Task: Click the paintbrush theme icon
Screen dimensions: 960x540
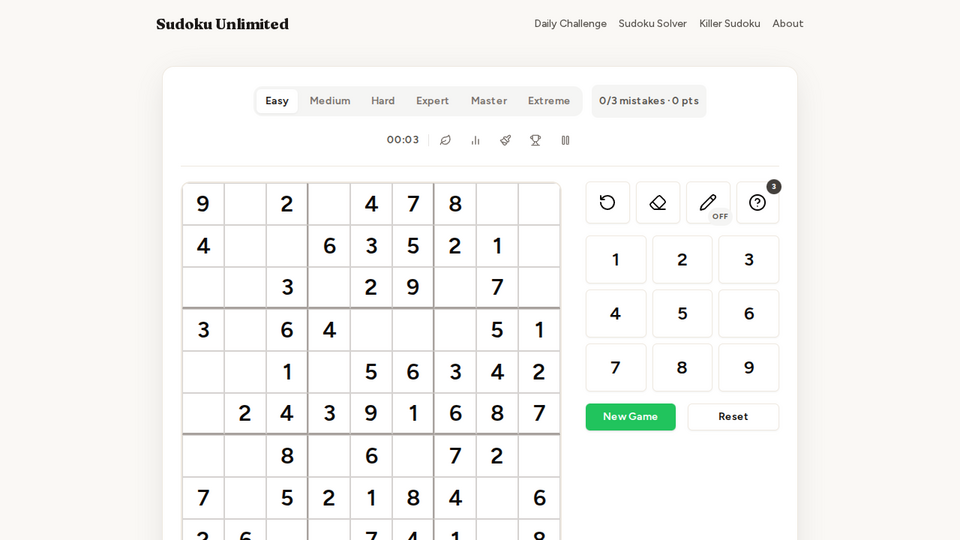Action: tap(505, 140)
